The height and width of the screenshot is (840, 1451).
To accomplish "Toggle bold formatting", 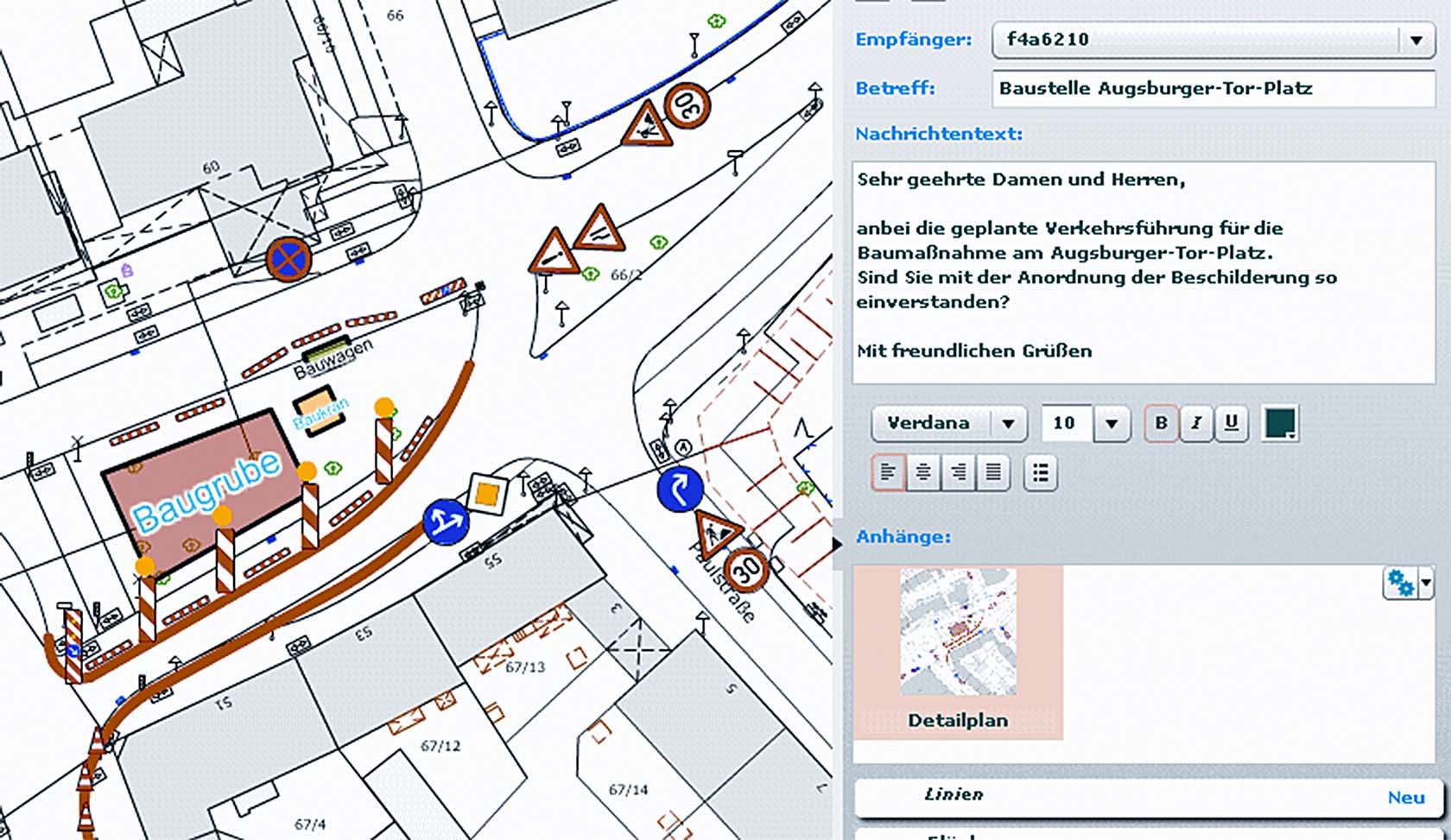I will point(1161,423).
